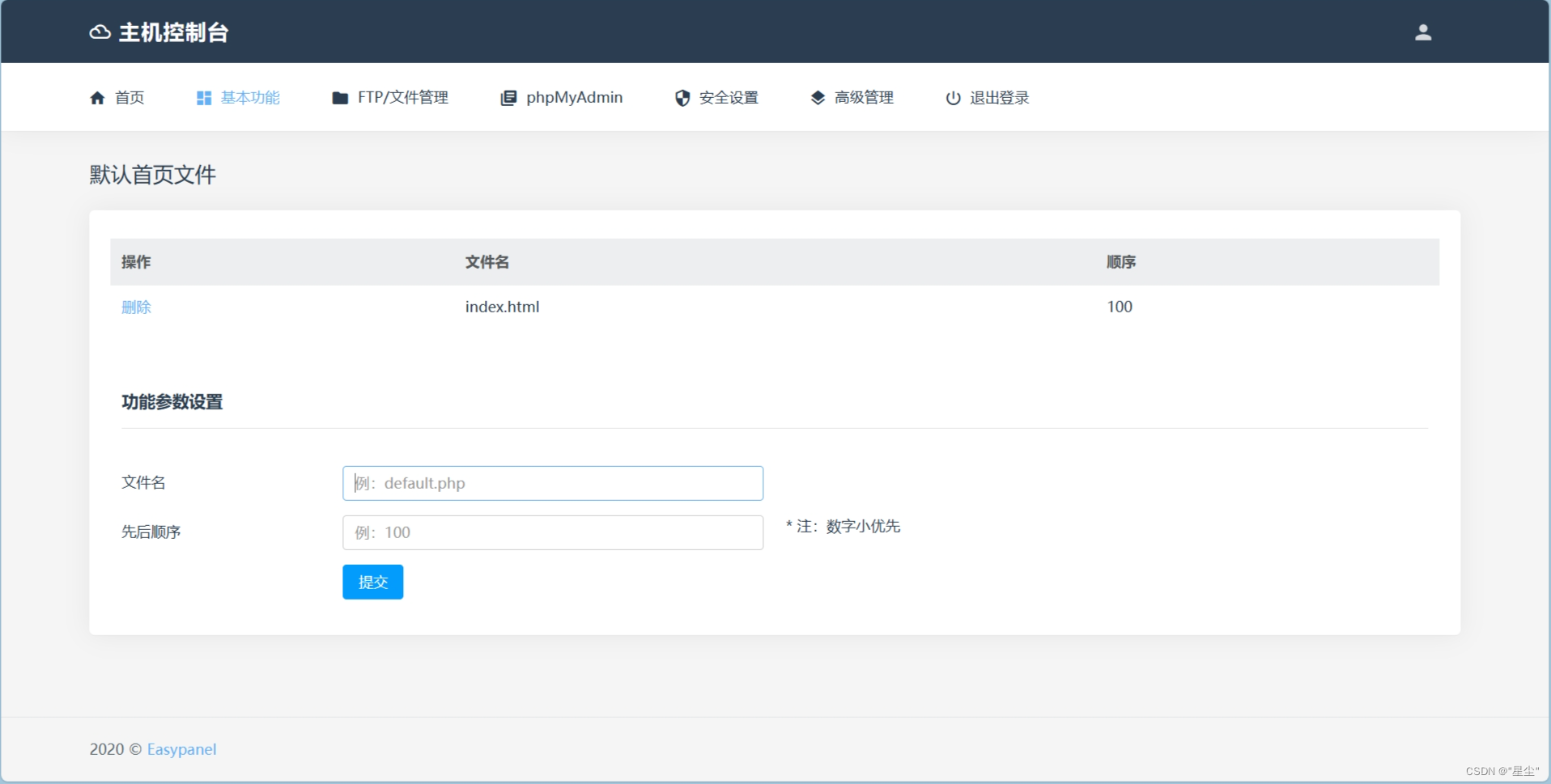
Task: Click the shield icon for 安全设置
Action: pos(682,98)
